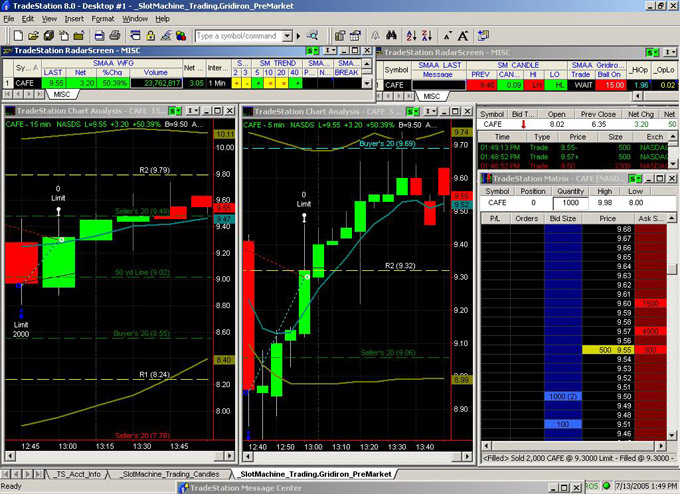Click the drawing tools toolbar icon

pos(166,36)
